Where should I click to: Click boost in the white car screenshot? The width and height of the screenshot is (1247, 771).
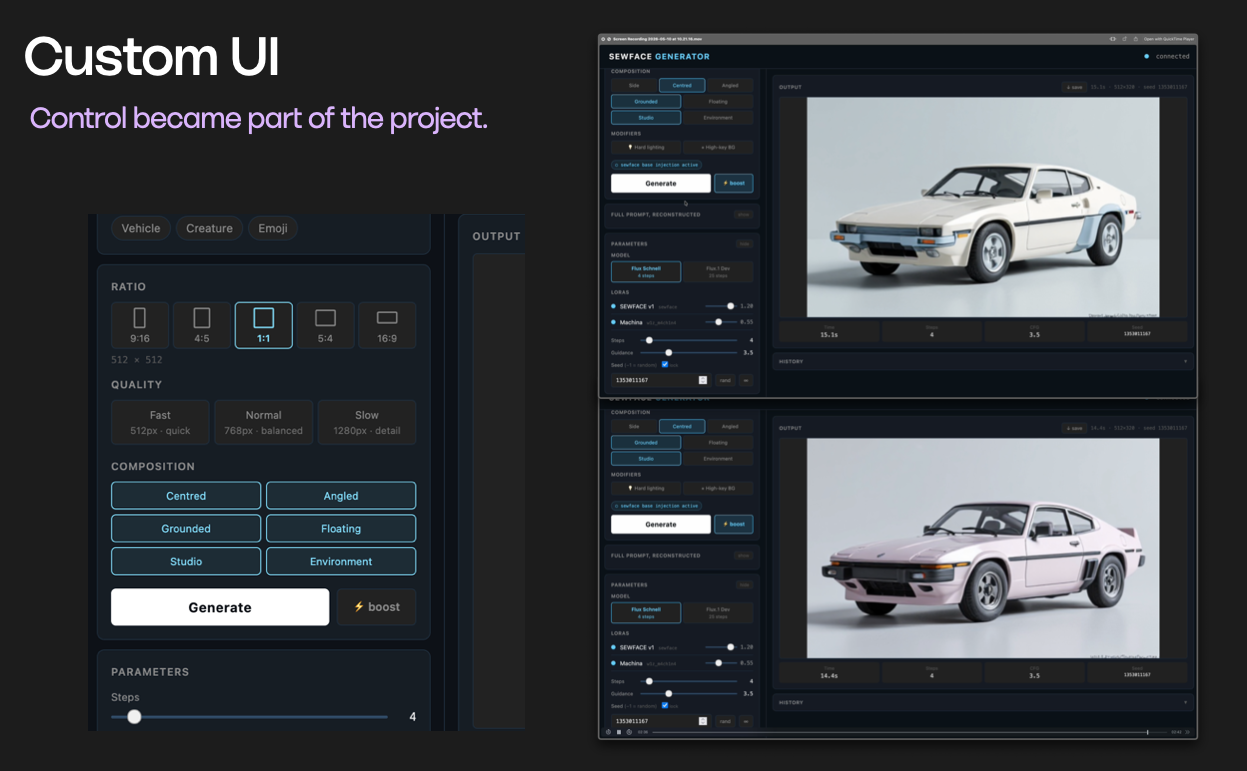click(734, 184)
